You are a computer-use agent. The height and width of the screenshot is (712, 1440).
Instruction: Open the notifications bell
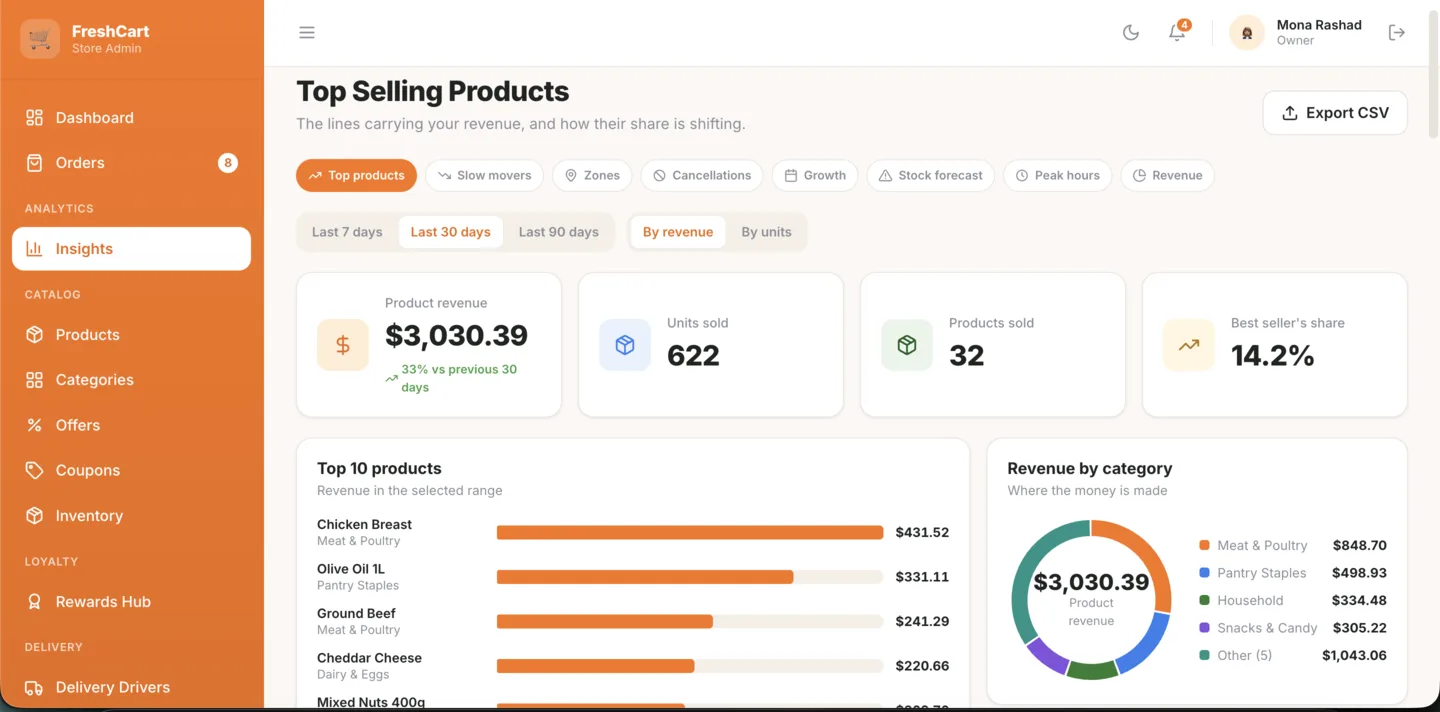tap(1177, 33)
